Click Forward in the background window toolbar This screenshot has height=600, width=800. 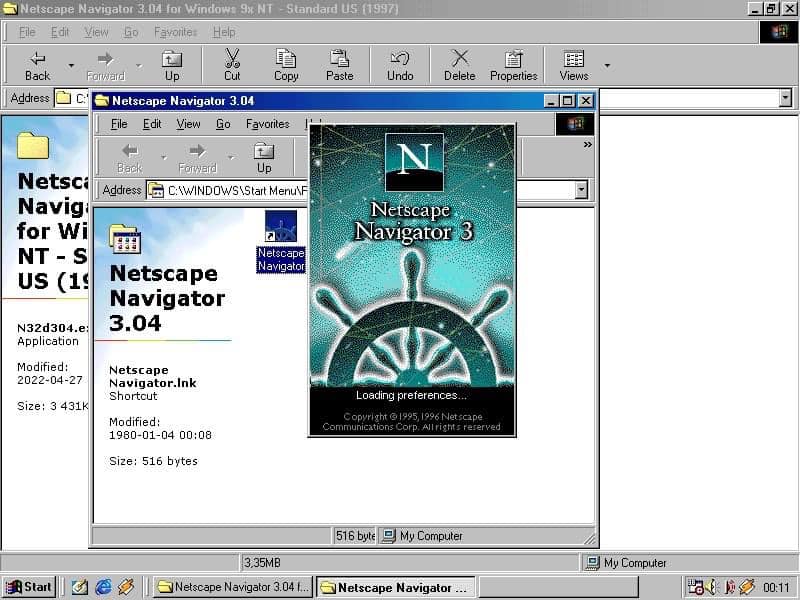click(x=105, y=66)
